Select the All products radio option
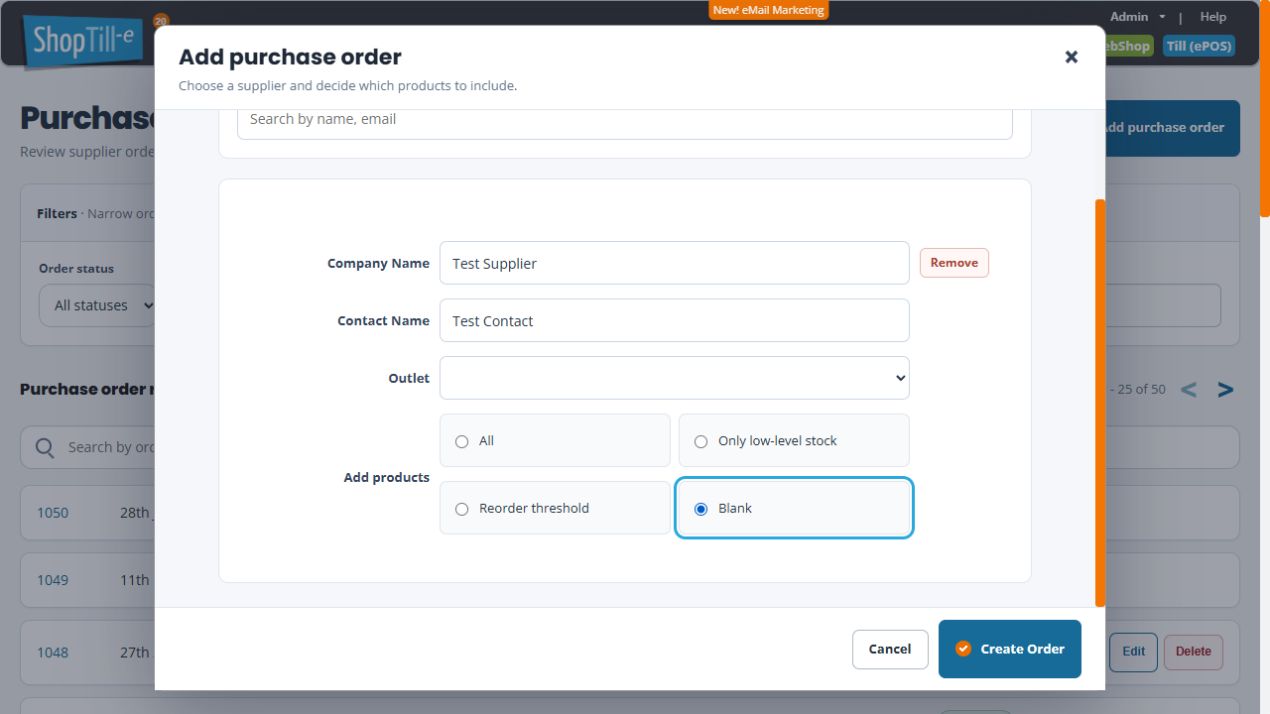The height and width of the screenshot is (714, 1270). point(555,441)
